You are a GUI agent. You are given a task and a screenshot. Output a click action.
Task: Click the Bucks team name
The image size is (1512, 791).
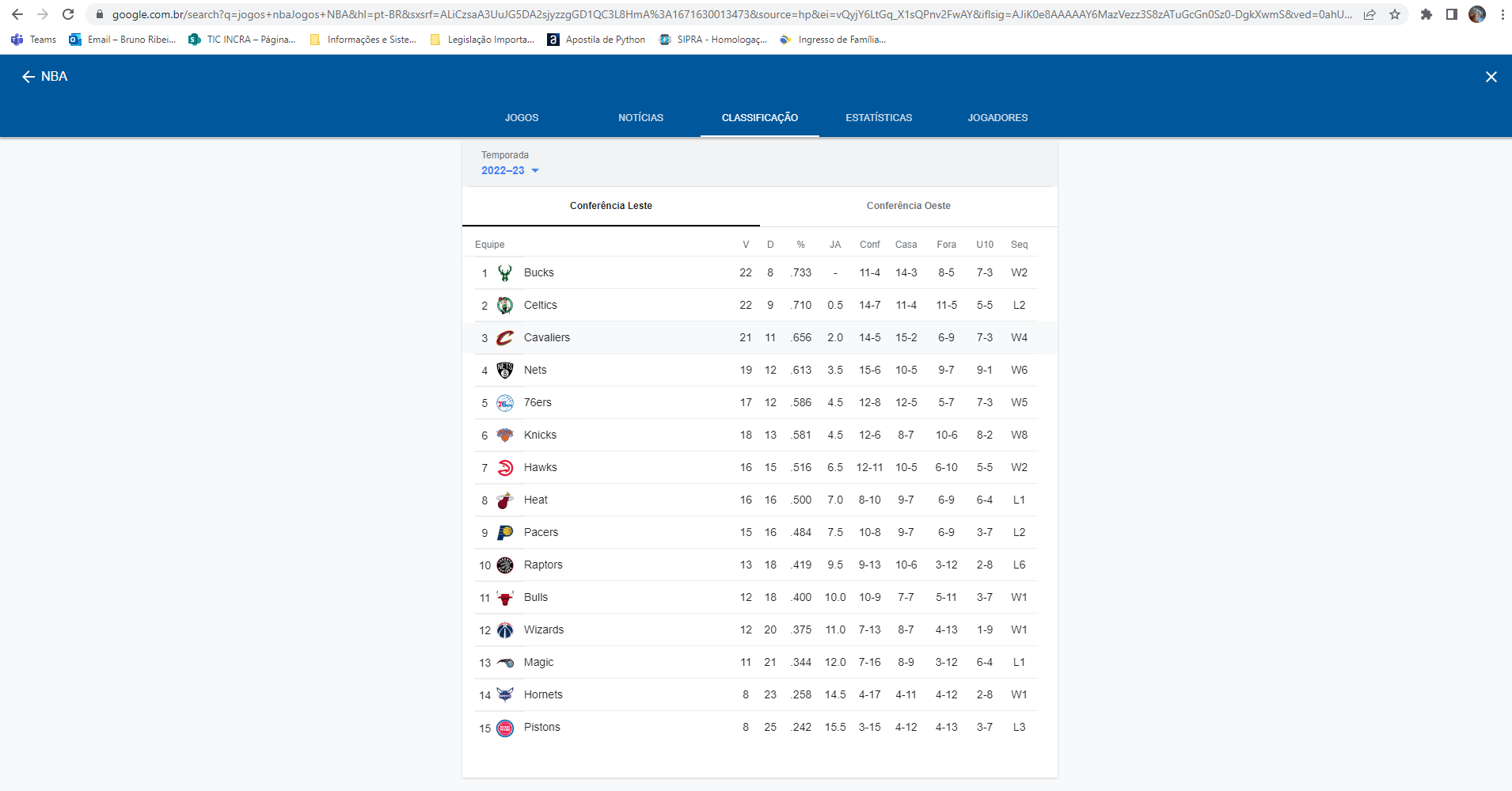pos(539,273)
